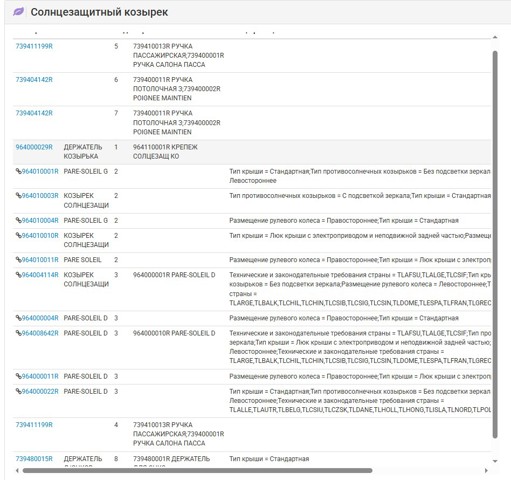
Task: Click the chain icon before 964010004R
Action: [18, 220]
